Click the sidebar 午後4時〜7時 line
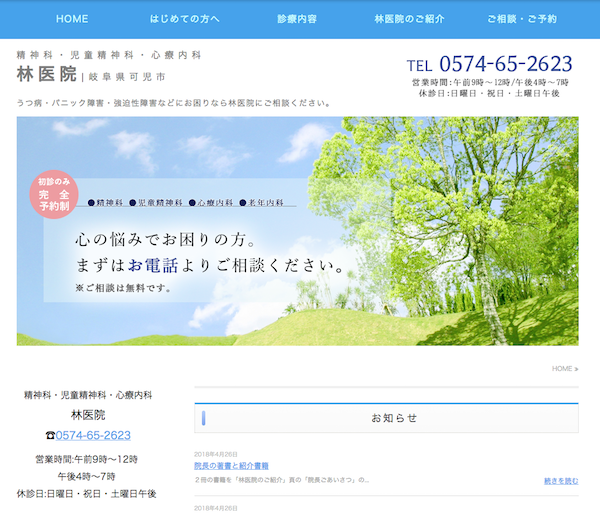Image resolution: width=600 pixels, height=515 pixels. click(x=86, y=476)
